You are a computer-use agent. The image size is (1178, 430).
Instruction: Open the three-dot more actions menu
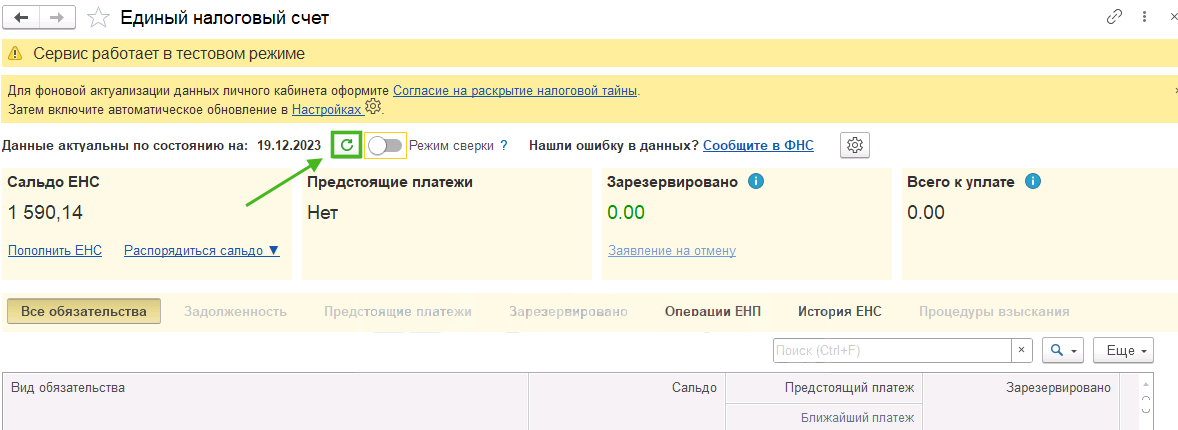pyautogui.click(x=1144, y=17)
